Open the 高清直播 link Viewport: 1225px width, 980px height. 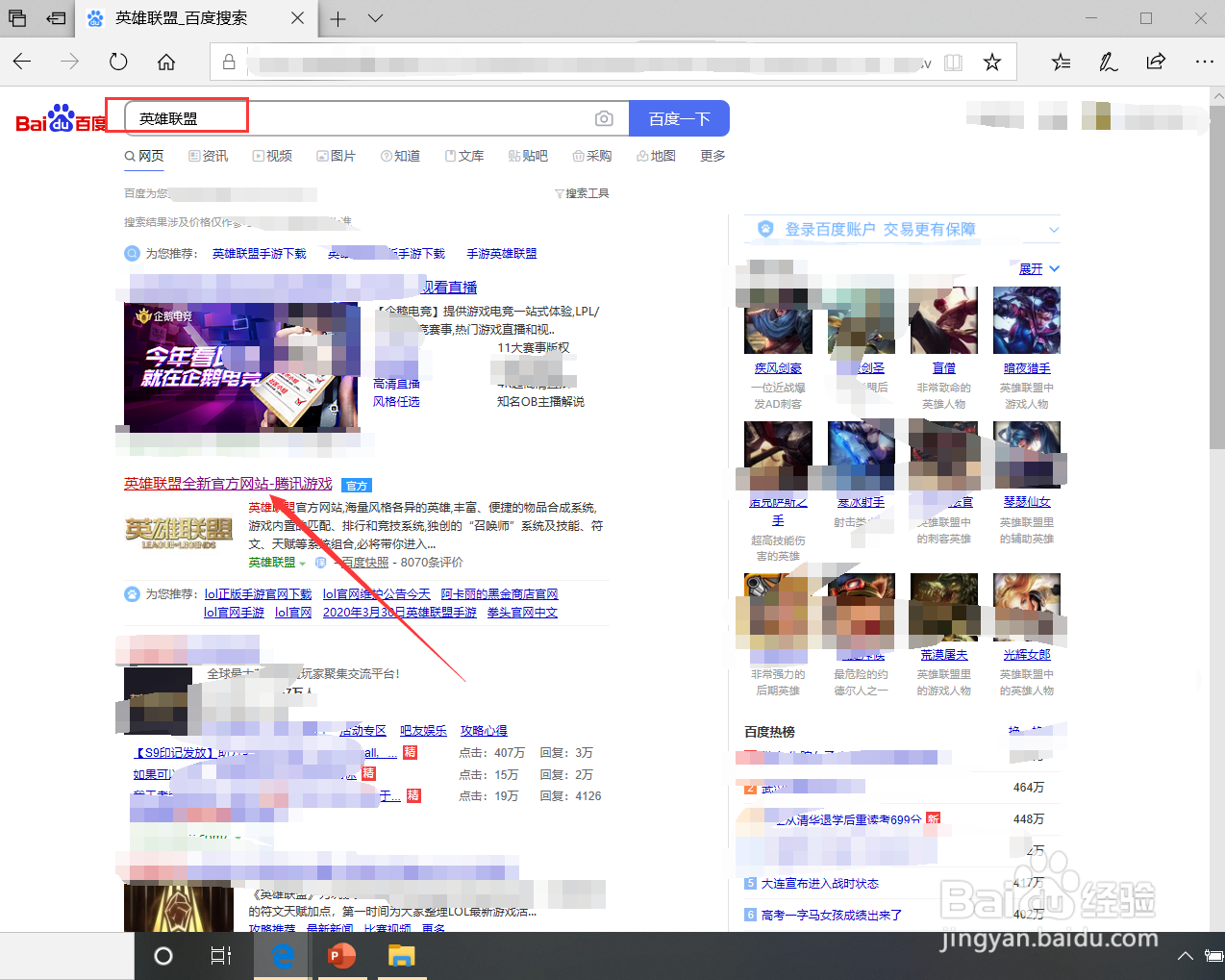396,384
